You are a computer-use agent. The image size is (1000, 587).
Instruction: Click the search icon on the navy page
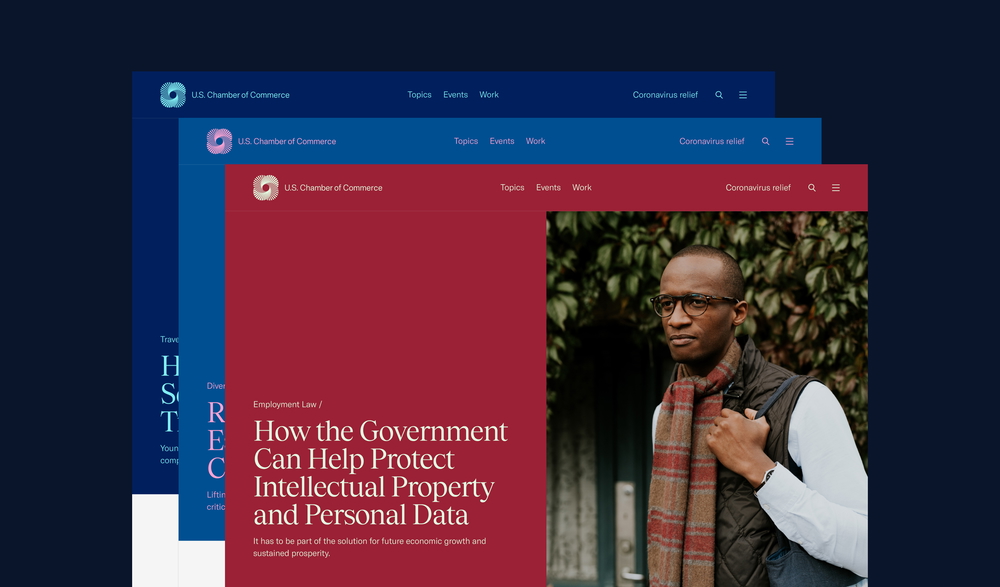[x=719, y=94]
